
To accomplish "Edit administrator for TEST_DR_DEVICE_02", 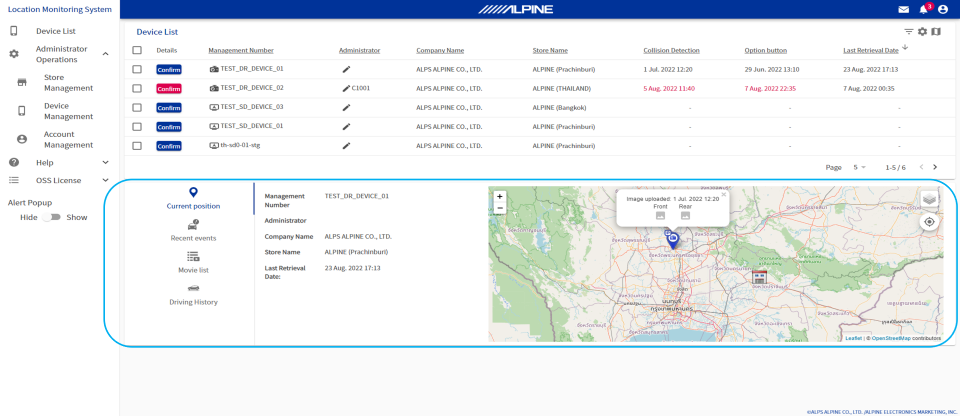I will point(346,88).
